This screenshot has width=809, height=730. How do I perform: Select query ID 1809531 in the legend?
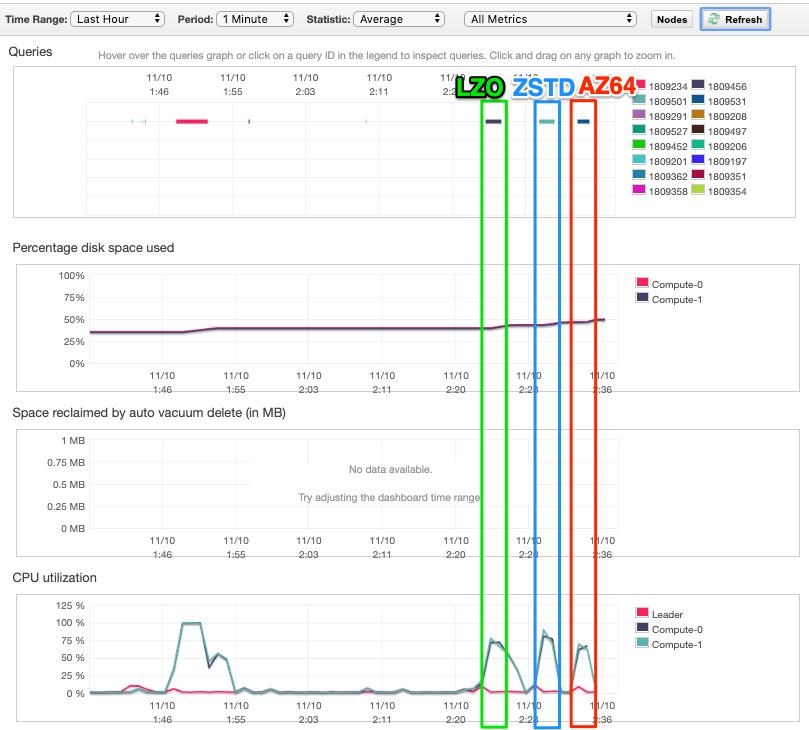tap(727, 101)
